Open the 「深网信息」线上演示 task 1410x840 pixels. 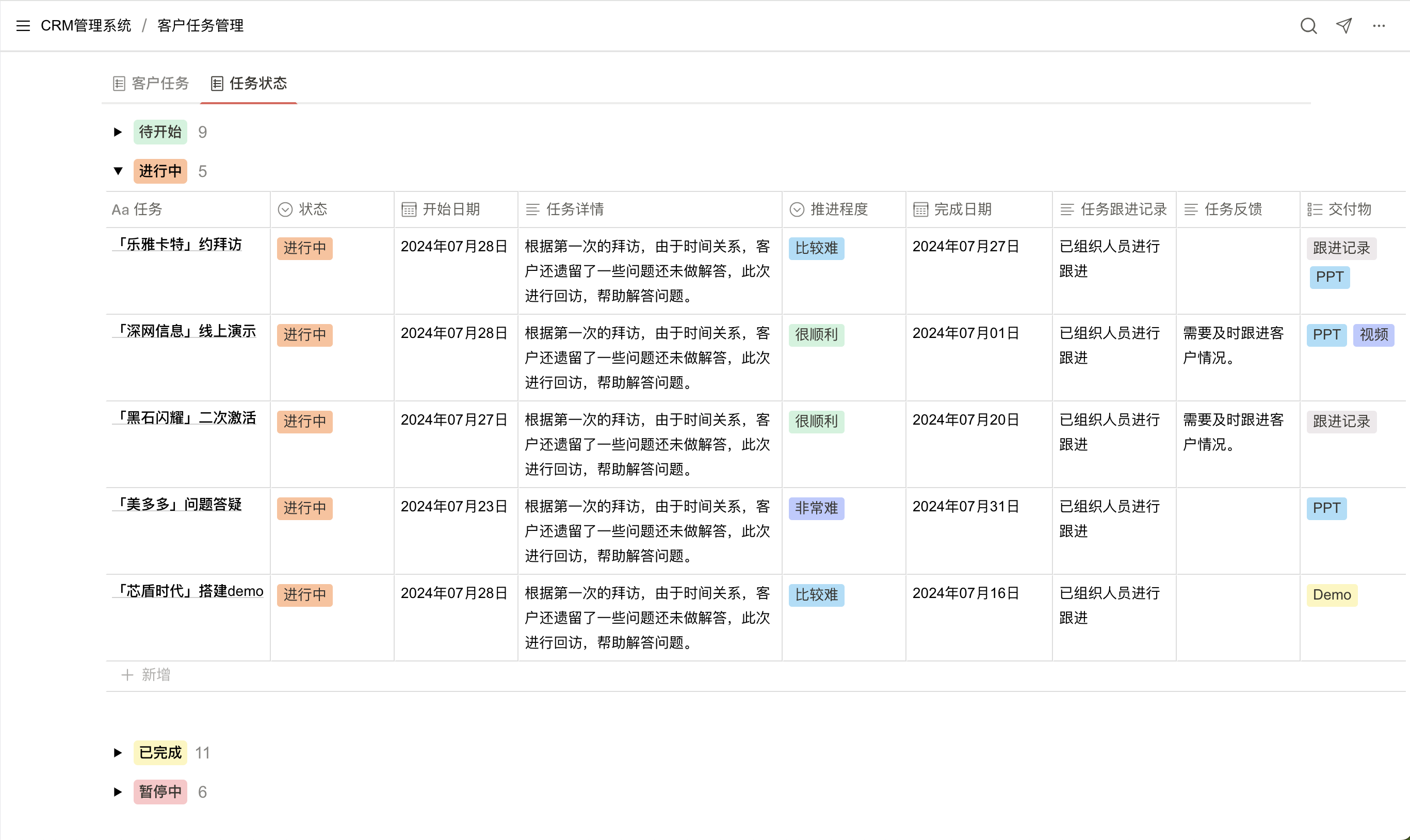click(185, 331)
